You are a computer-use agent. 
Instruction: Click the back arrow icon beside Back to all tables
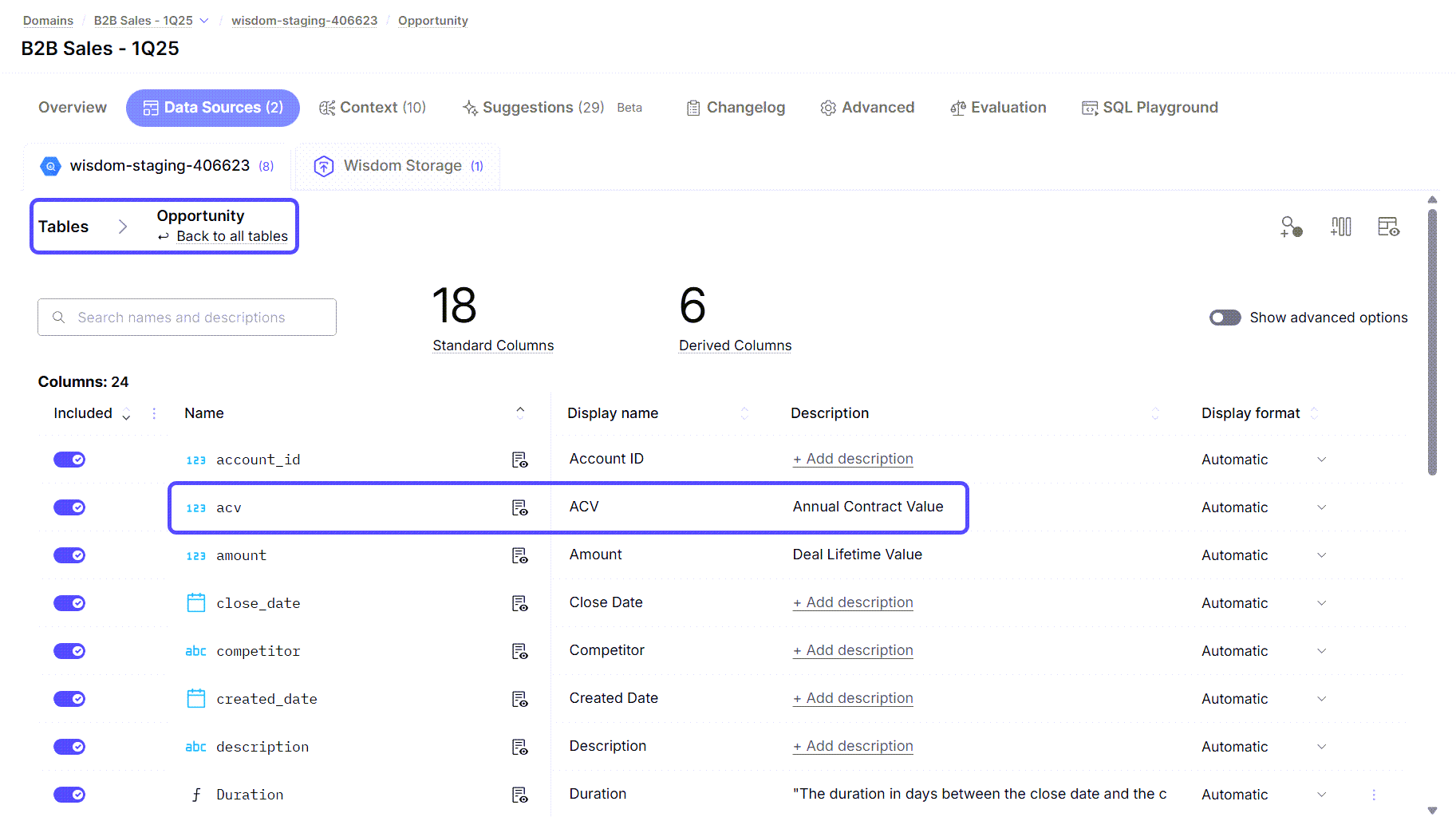pos(163,237)
